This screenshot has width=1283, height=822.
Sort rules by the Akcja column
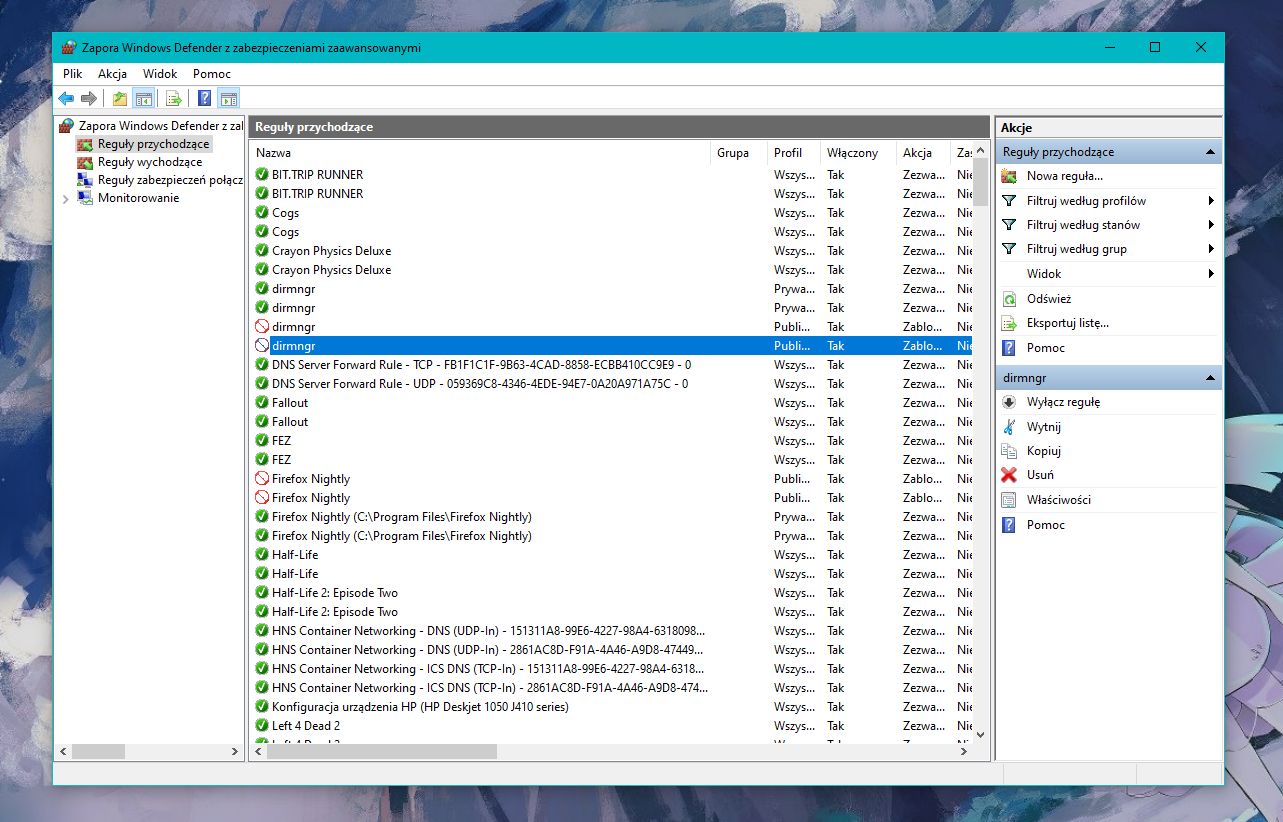pyautogui.click(x=923, y=153)
